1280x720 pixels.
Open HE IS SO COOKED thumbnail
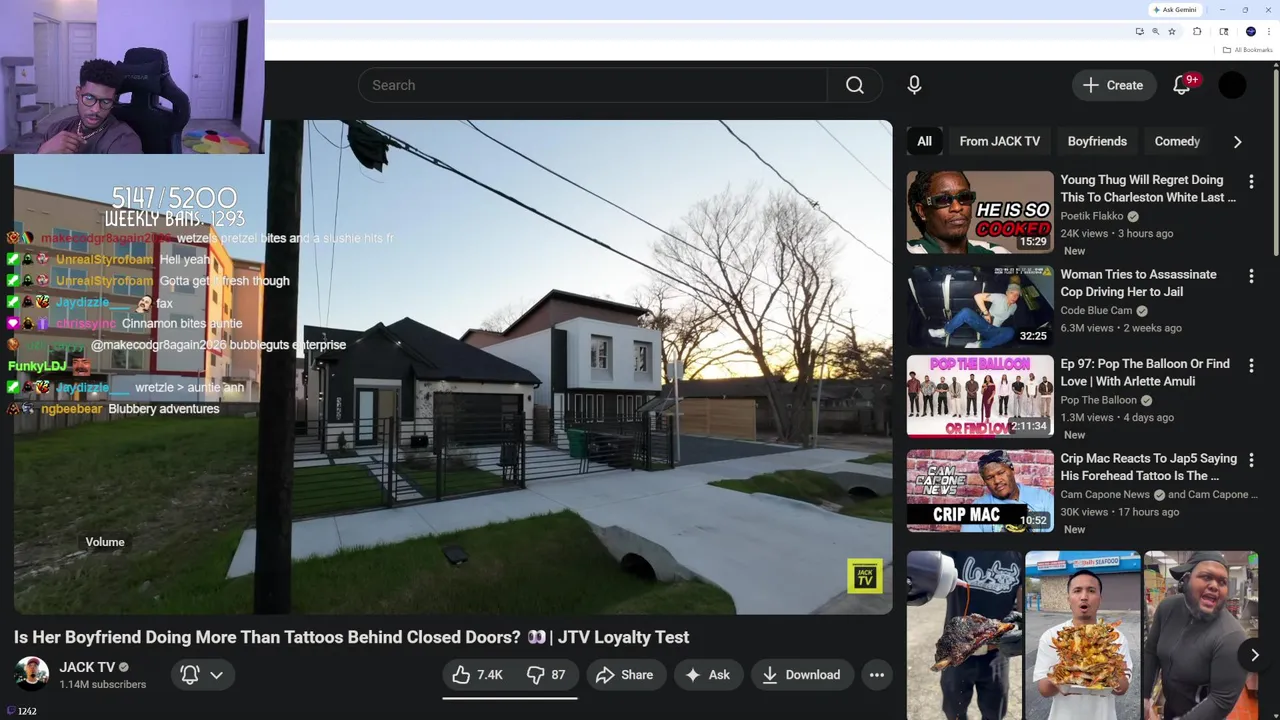tap(980, 212)
